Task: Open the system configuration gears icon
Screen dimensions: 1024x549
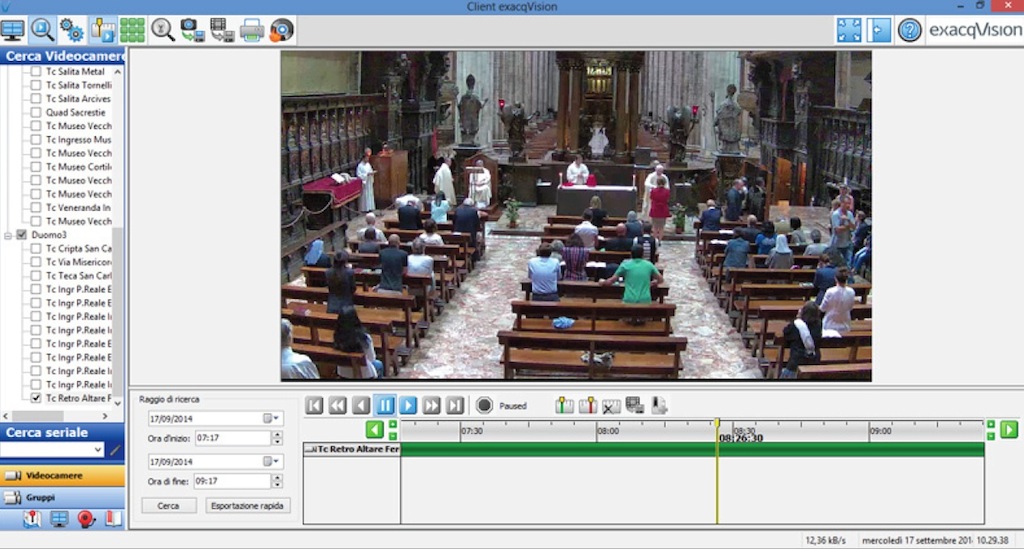Action: pyautogui.click(x=71, y=30)
